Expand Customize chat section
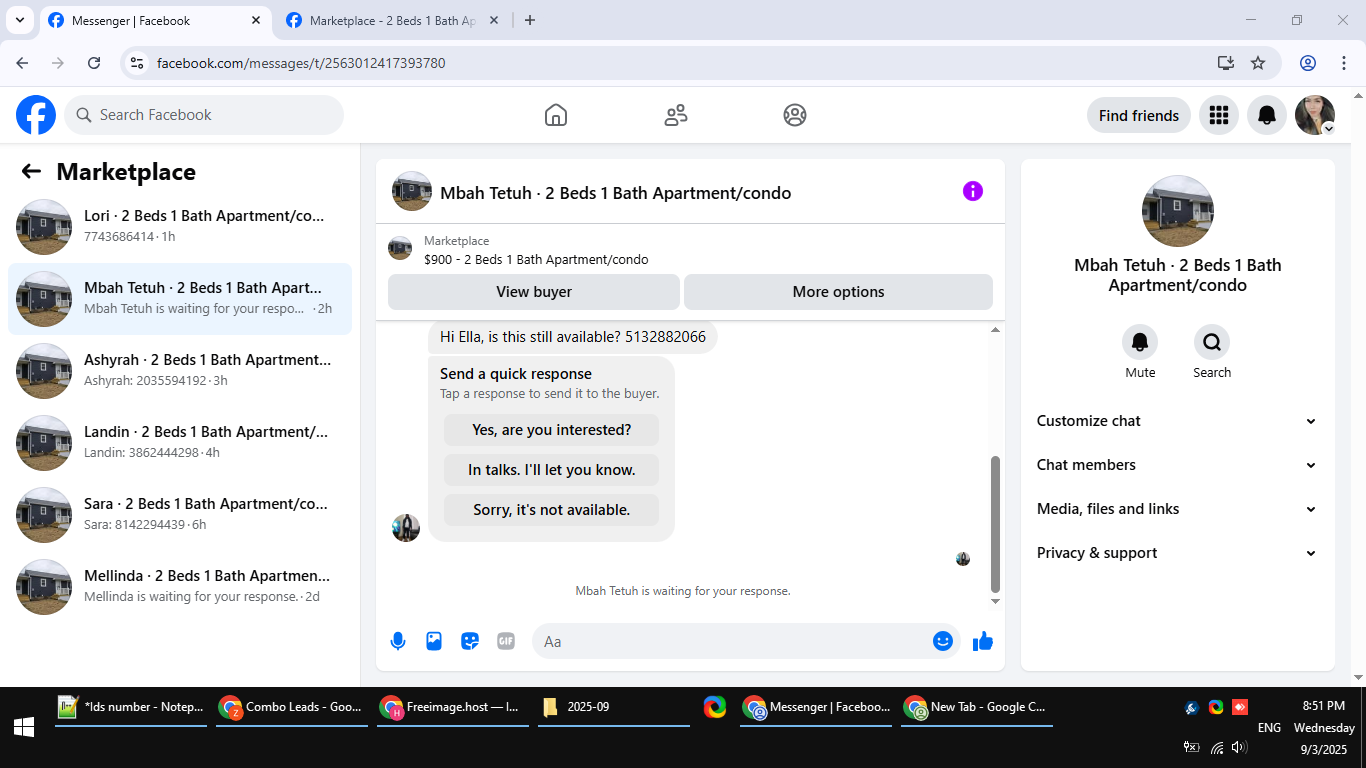Screen dimensions: 1366x768 1178,421
